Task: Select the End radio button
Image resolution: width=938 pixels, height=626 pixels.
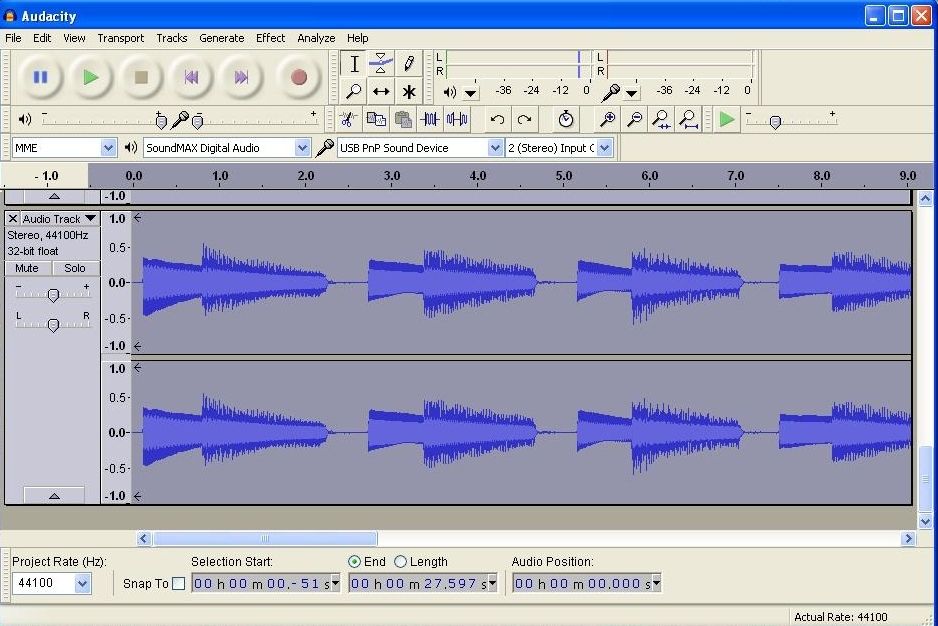Action: 354,561
